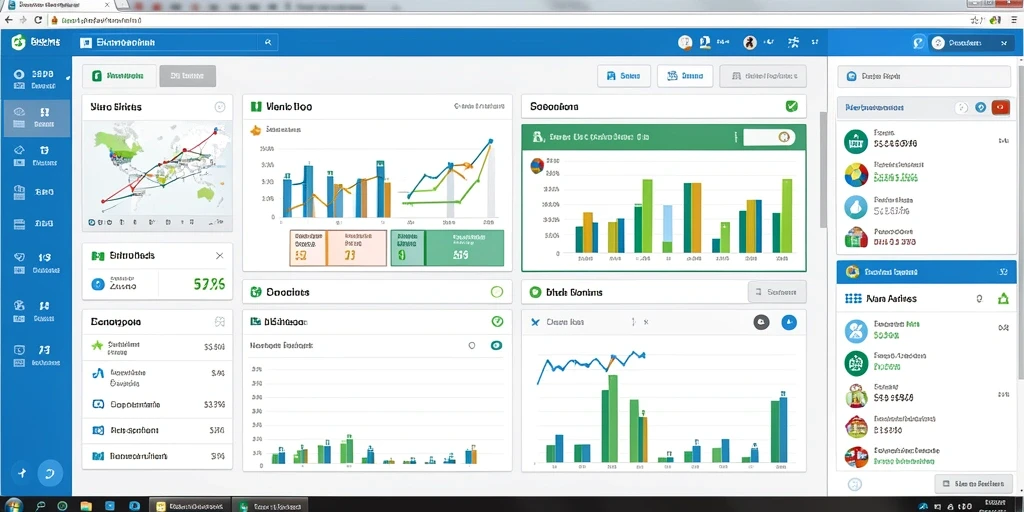Click the vertical scrollbar beside the main dashboard
The image size is (1024, 512).
point(823,169)
